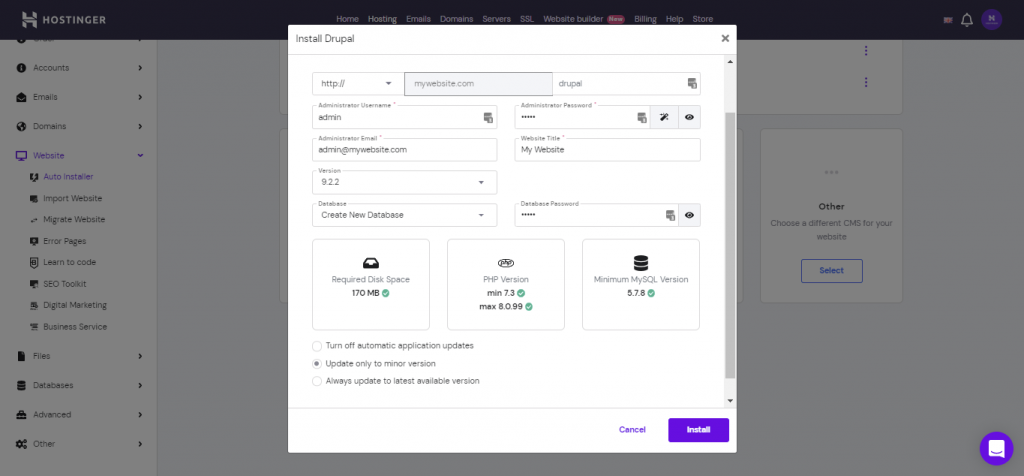
Task: Open Website builder in top navigation
Action: pyautogui.click(x=573, y=19)
